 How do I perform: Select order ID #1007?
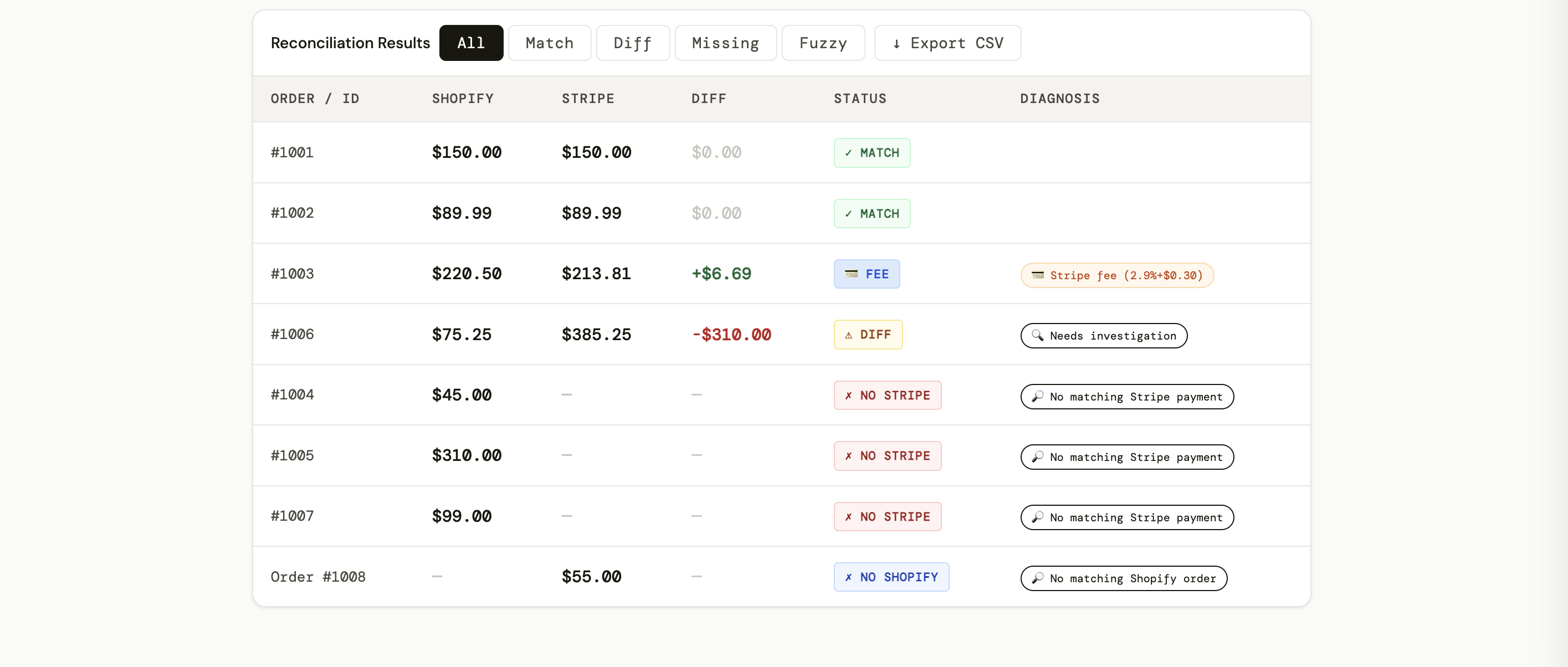[292, 515]
